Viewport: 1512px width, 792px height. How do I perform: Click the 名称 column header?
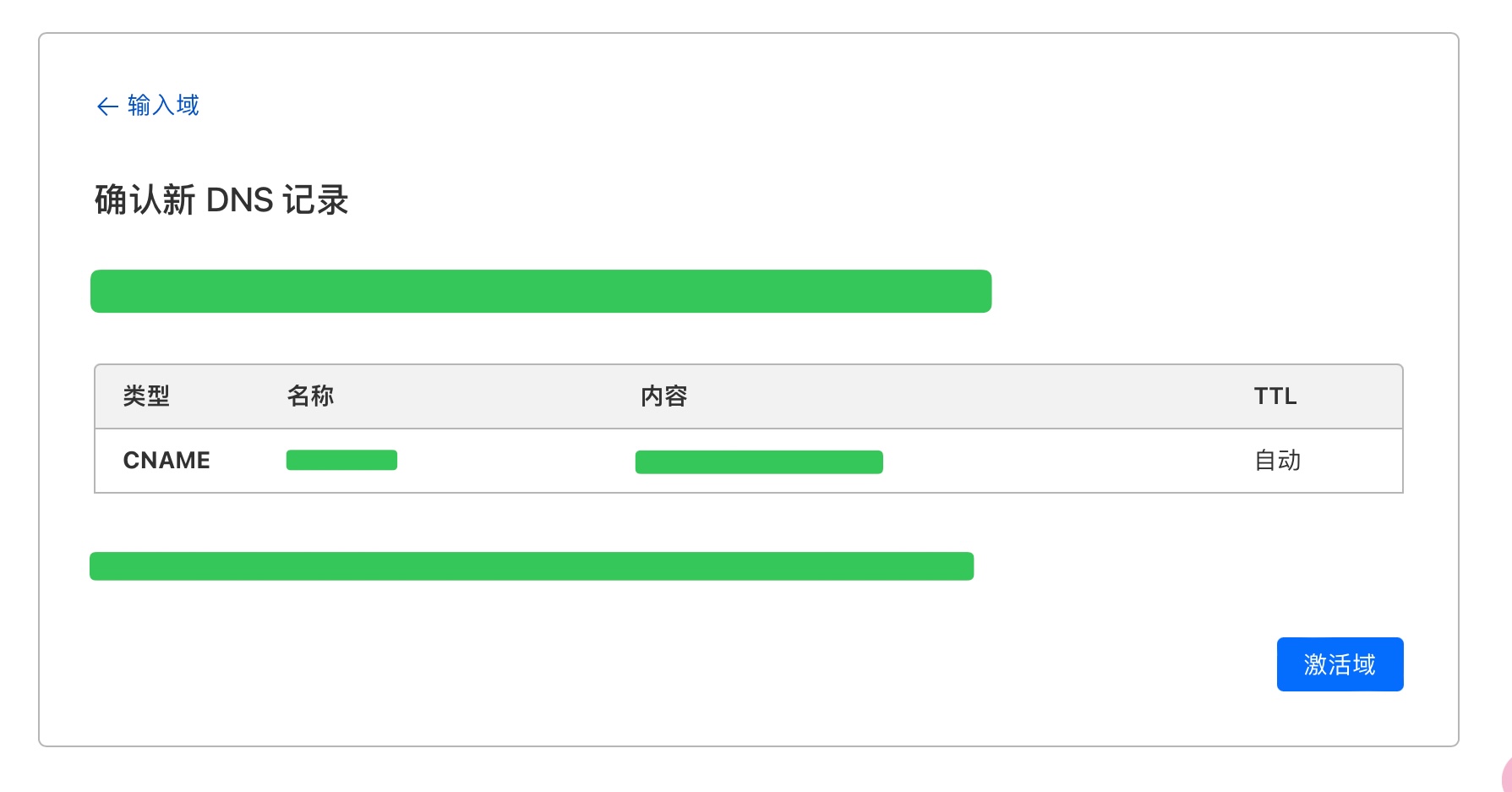pos(310,396)
